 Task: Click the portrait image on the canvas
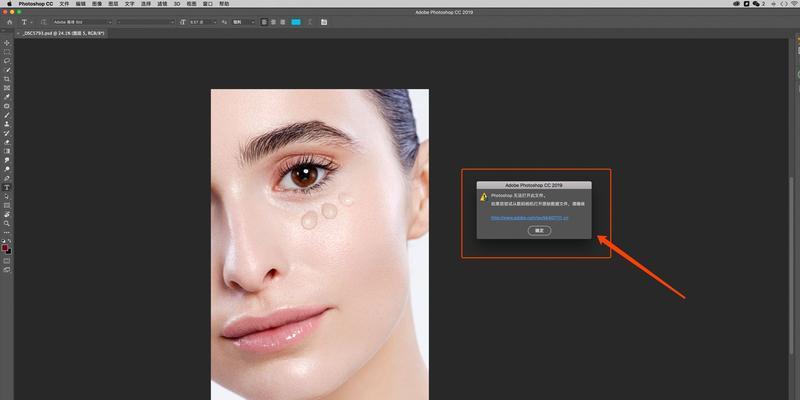pos(320,244)
